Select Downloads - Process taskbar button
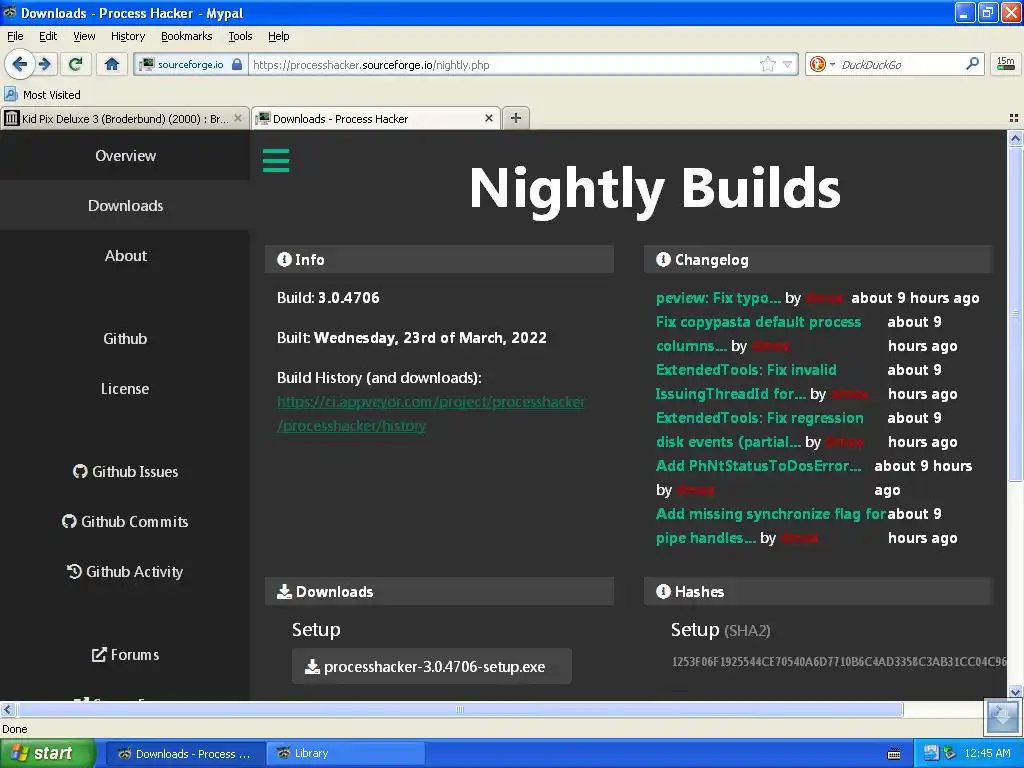 coord(185,754)
